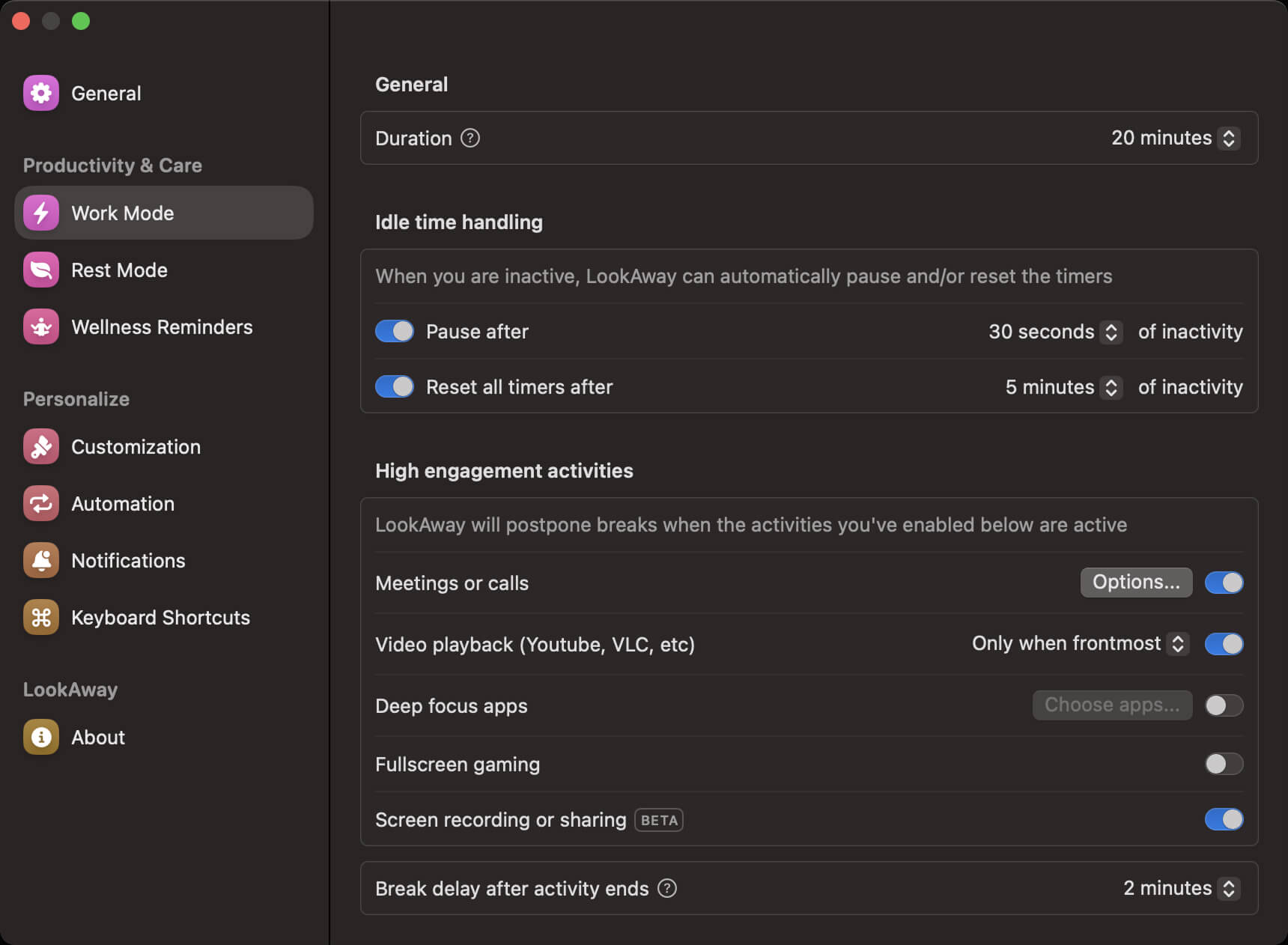Click the postpone breaks description text

(751, 524)
